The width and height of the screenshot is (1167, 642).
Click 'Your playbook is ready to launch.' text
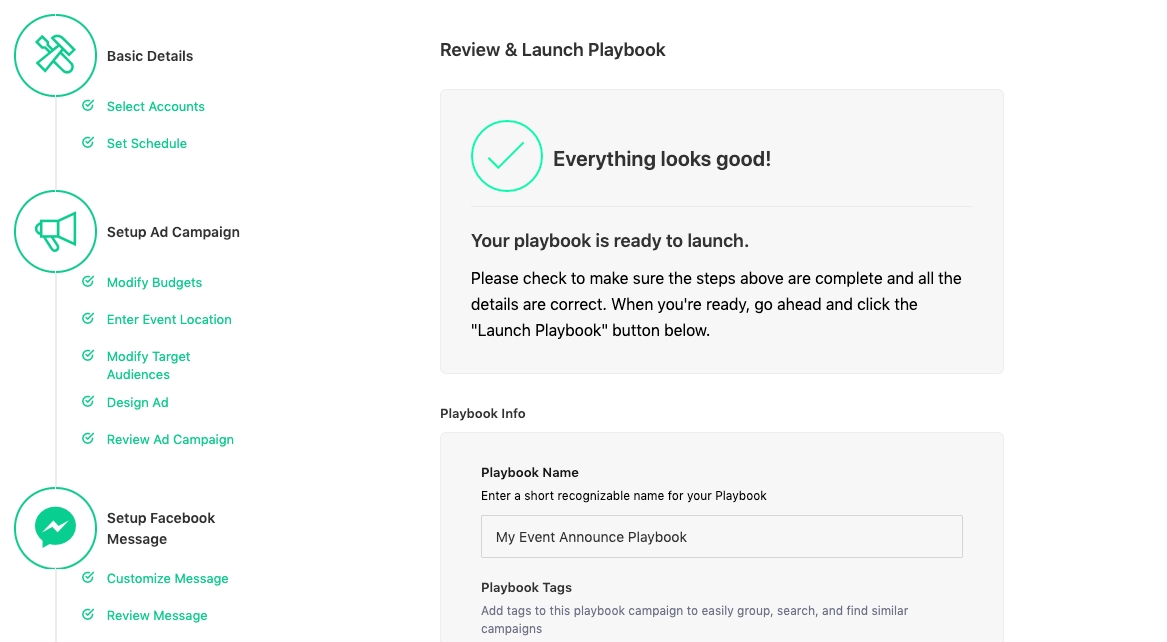pos(610,241)
